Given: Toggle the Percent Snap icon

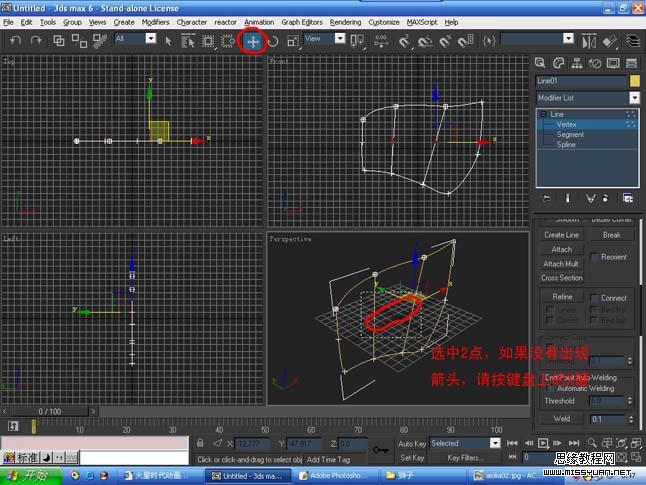Looking at the screenshot, I should 445,41.
